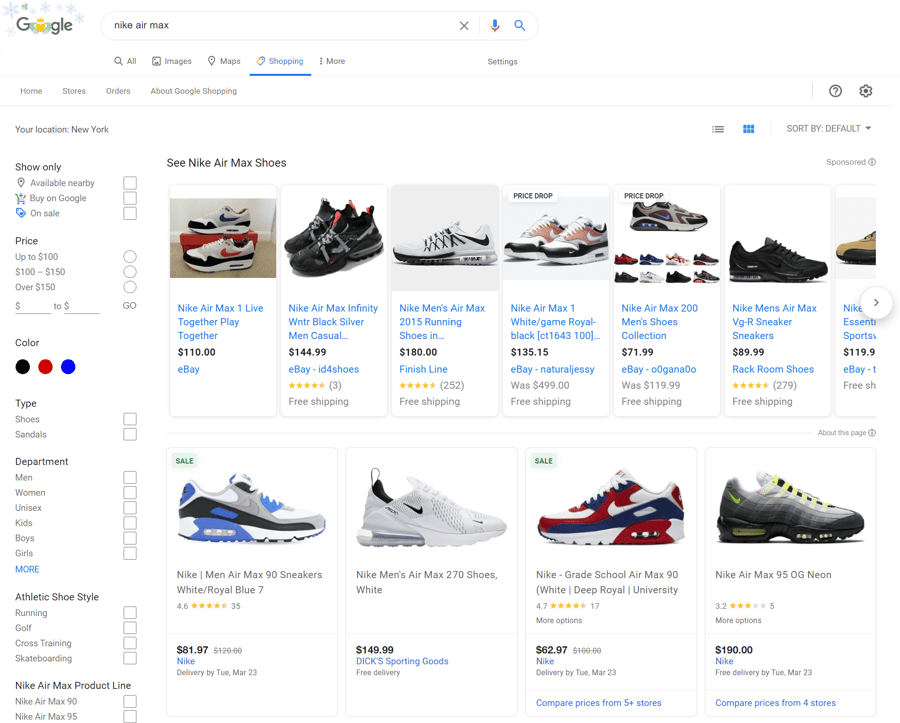Viewport: 900px width, 723px height.
Task: Apply price range with GO button
Action: point(130,306)
